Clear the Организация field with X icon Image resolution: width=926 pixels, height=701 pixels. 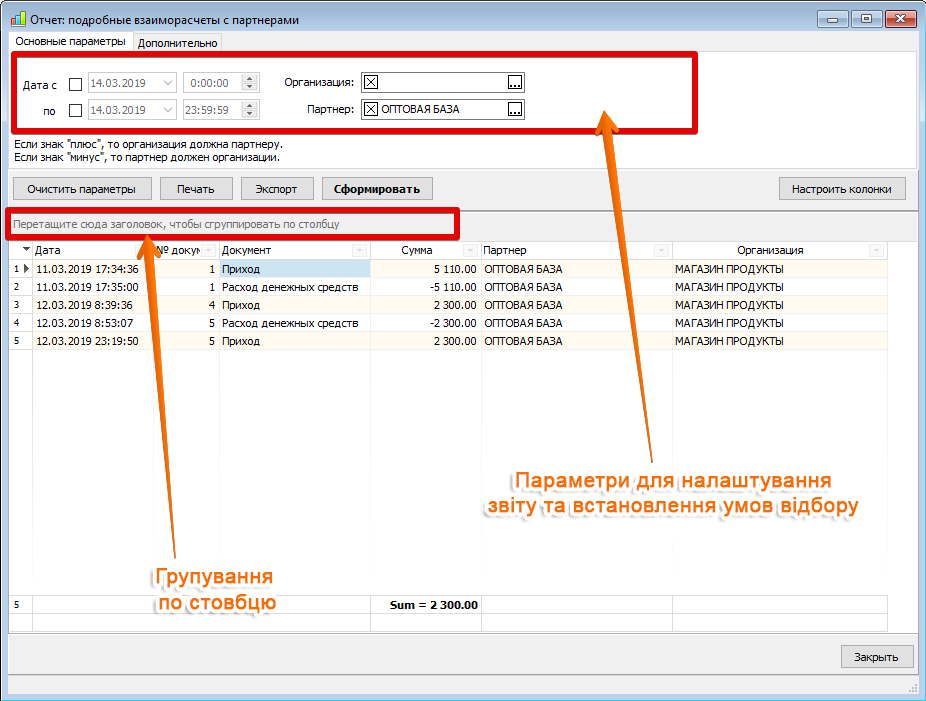coord(371,83)
